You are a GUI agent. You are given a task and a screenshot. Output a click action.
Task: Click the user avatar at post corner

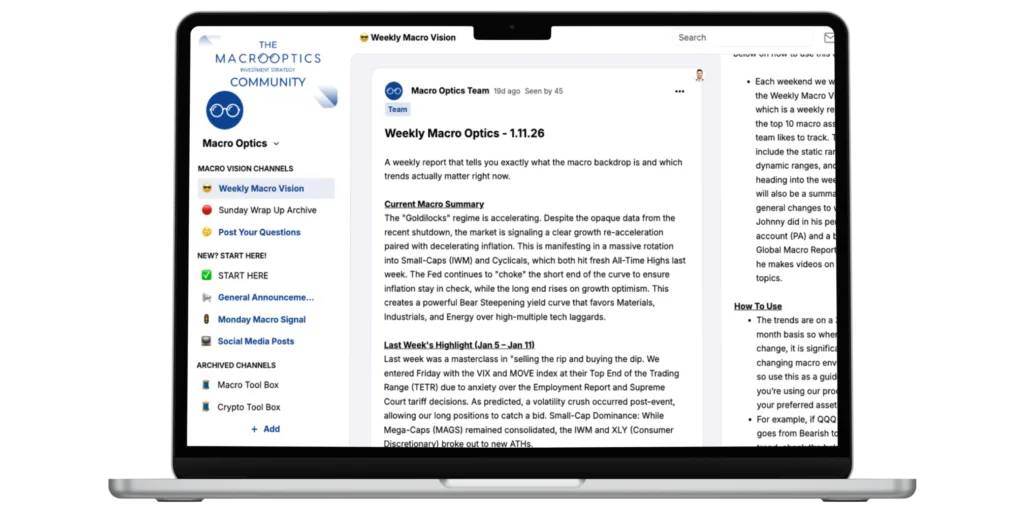[699, 75]
